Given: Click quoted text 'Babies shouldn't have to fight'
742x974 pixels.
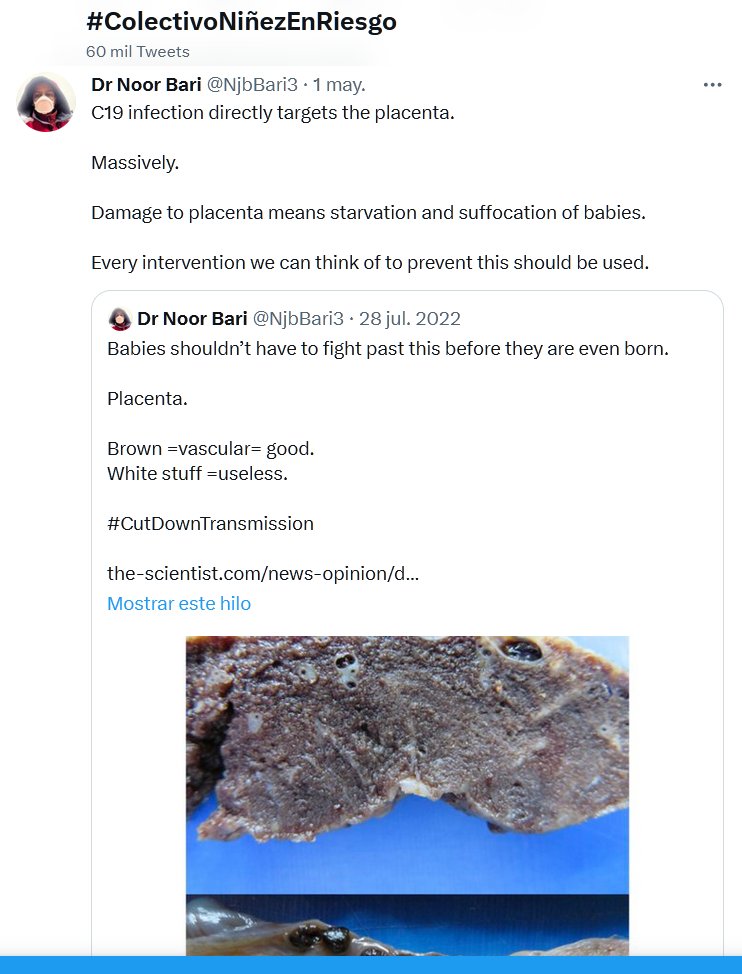Looking at the screenshot, I should [x=387, y=349].
